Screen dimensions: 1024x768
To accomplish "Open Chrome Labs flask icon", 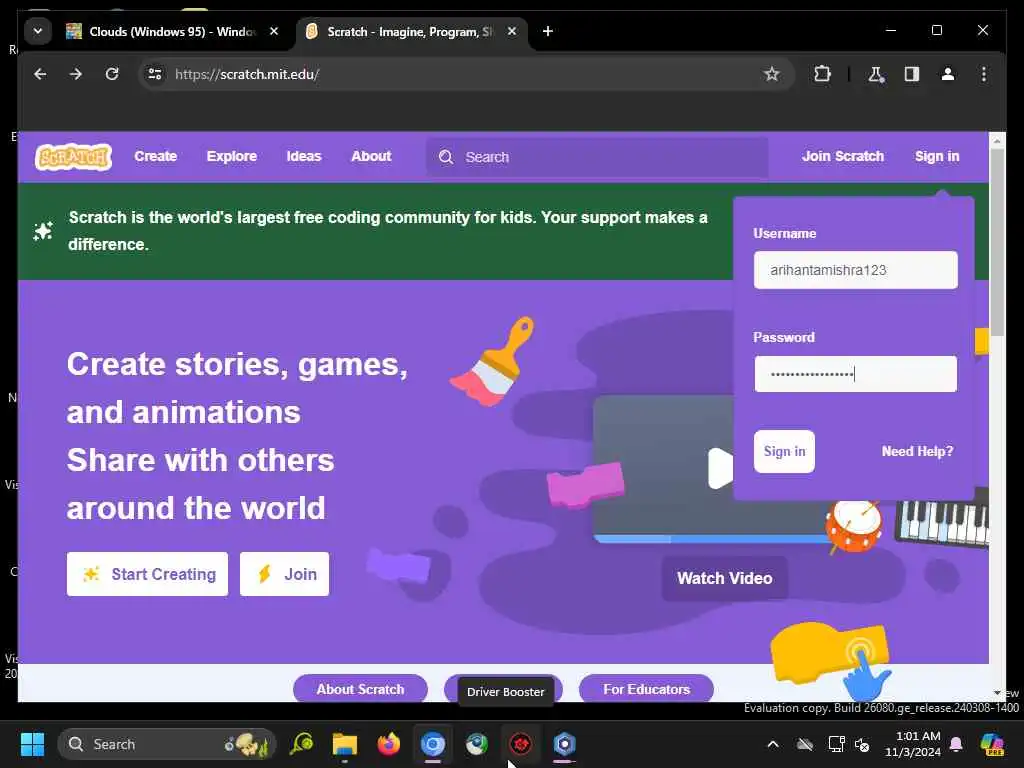I will [x=876, y=74].
